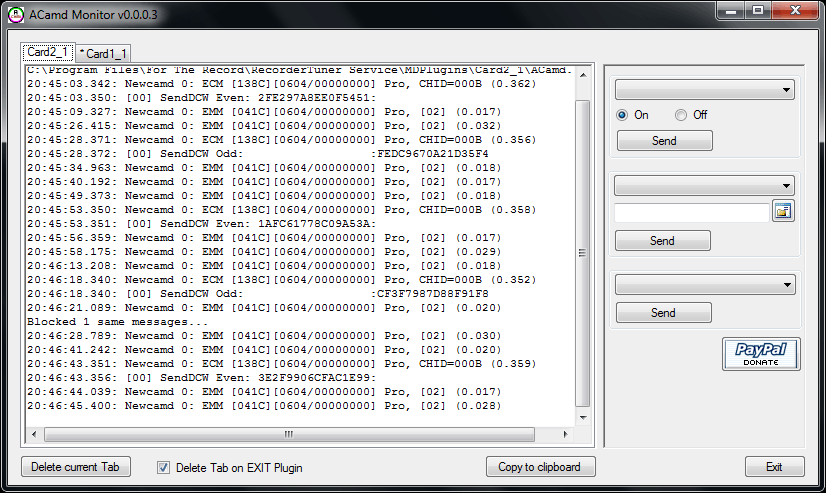Click Send below the On/Off radios
The image size is (826, 493).
[x=665, y=141]
